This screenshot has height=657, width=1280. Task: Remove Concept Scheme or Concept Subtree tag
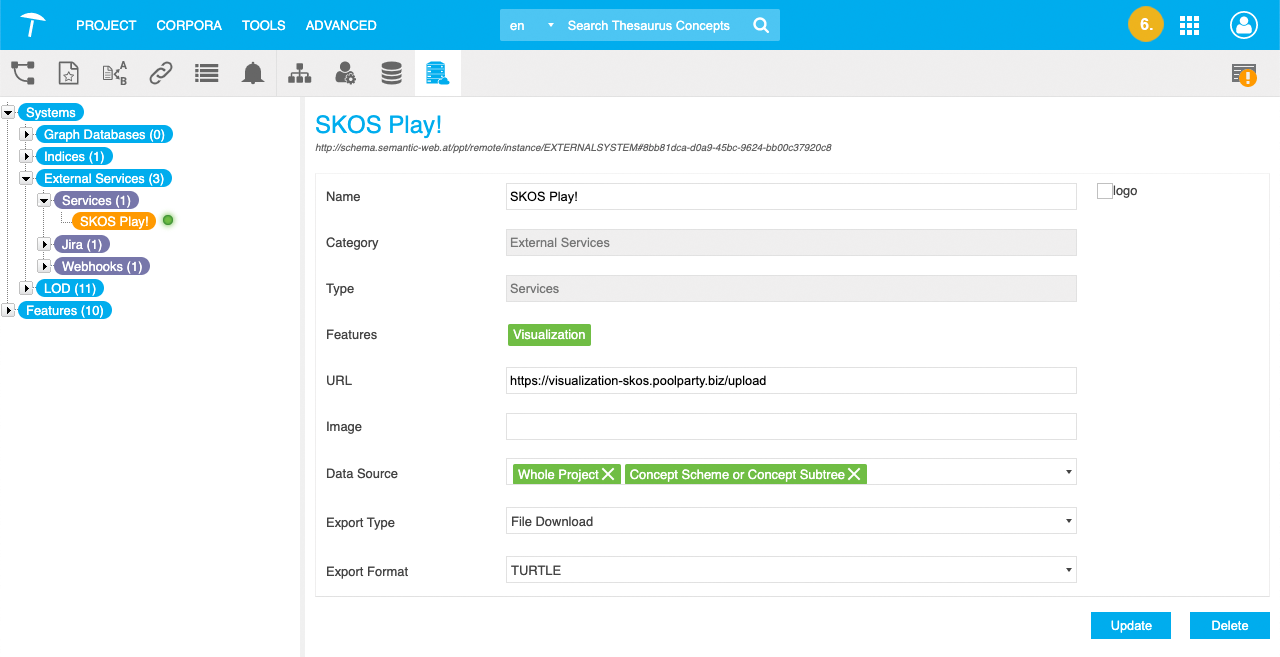855,475
